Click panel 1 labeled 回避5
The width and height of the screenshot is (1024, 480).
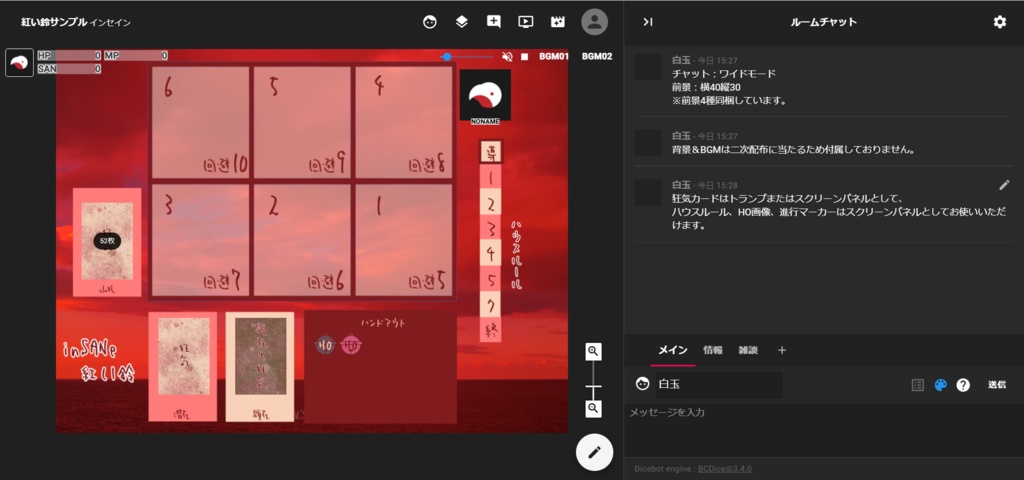[404, 240]
